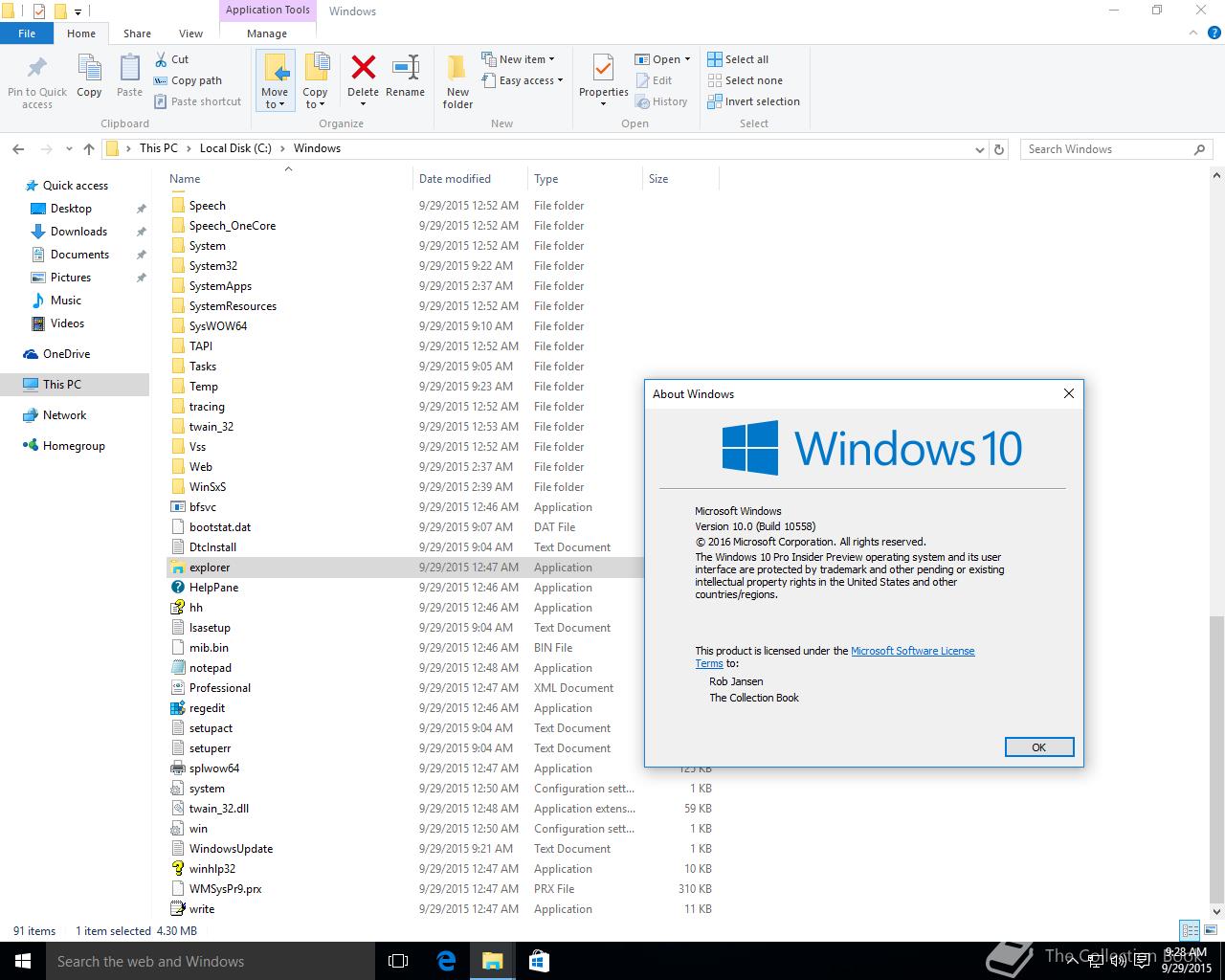Click Select none in ribbon
This screenshot has width=1225, height=980.
745,80
